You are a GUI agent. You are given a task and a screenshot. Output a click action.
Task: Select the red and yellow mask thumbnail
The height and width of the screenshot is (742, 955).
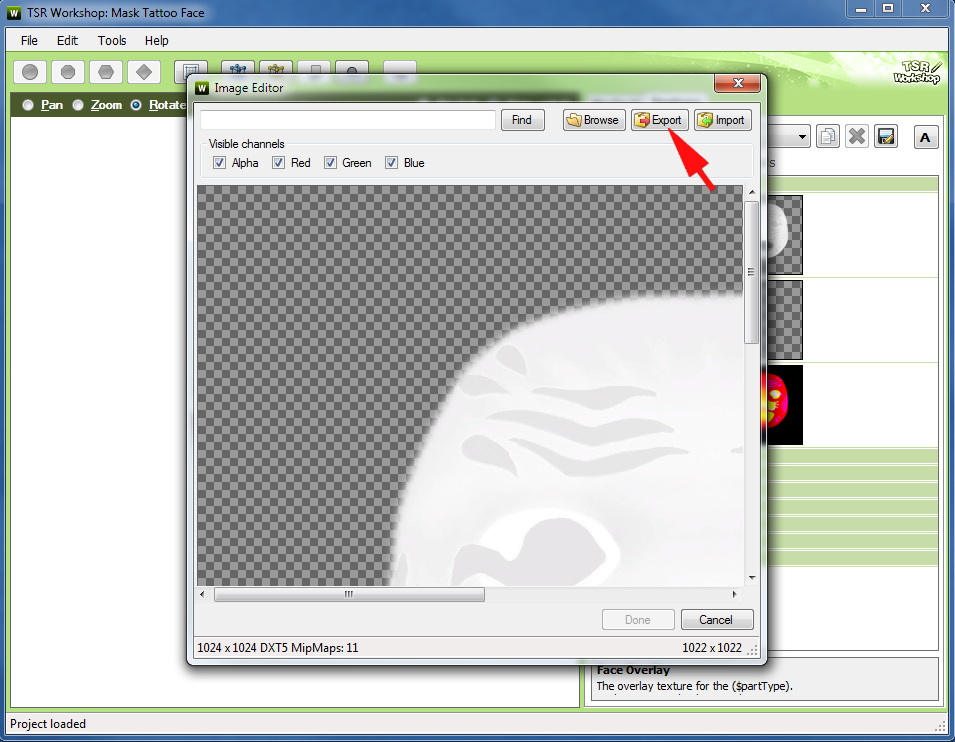click(x=784, y=405)
